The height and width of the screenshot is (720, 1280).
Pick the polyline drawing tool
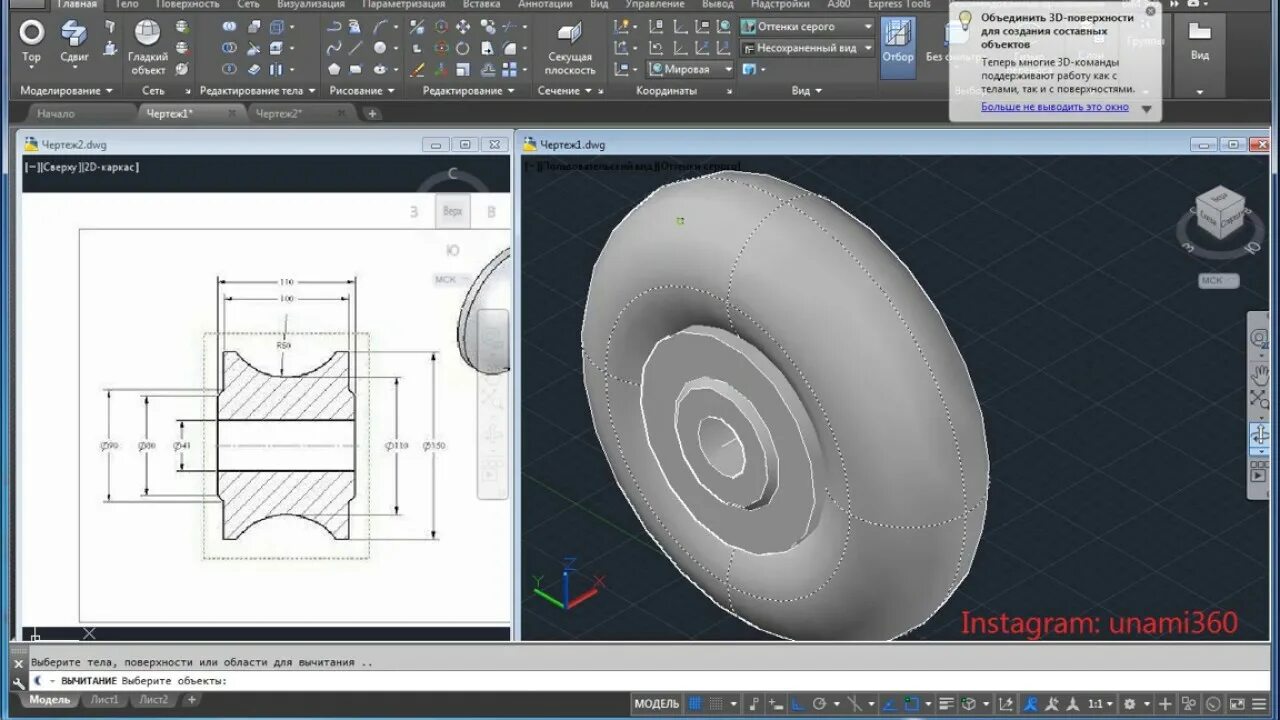(x=334, y=26)
